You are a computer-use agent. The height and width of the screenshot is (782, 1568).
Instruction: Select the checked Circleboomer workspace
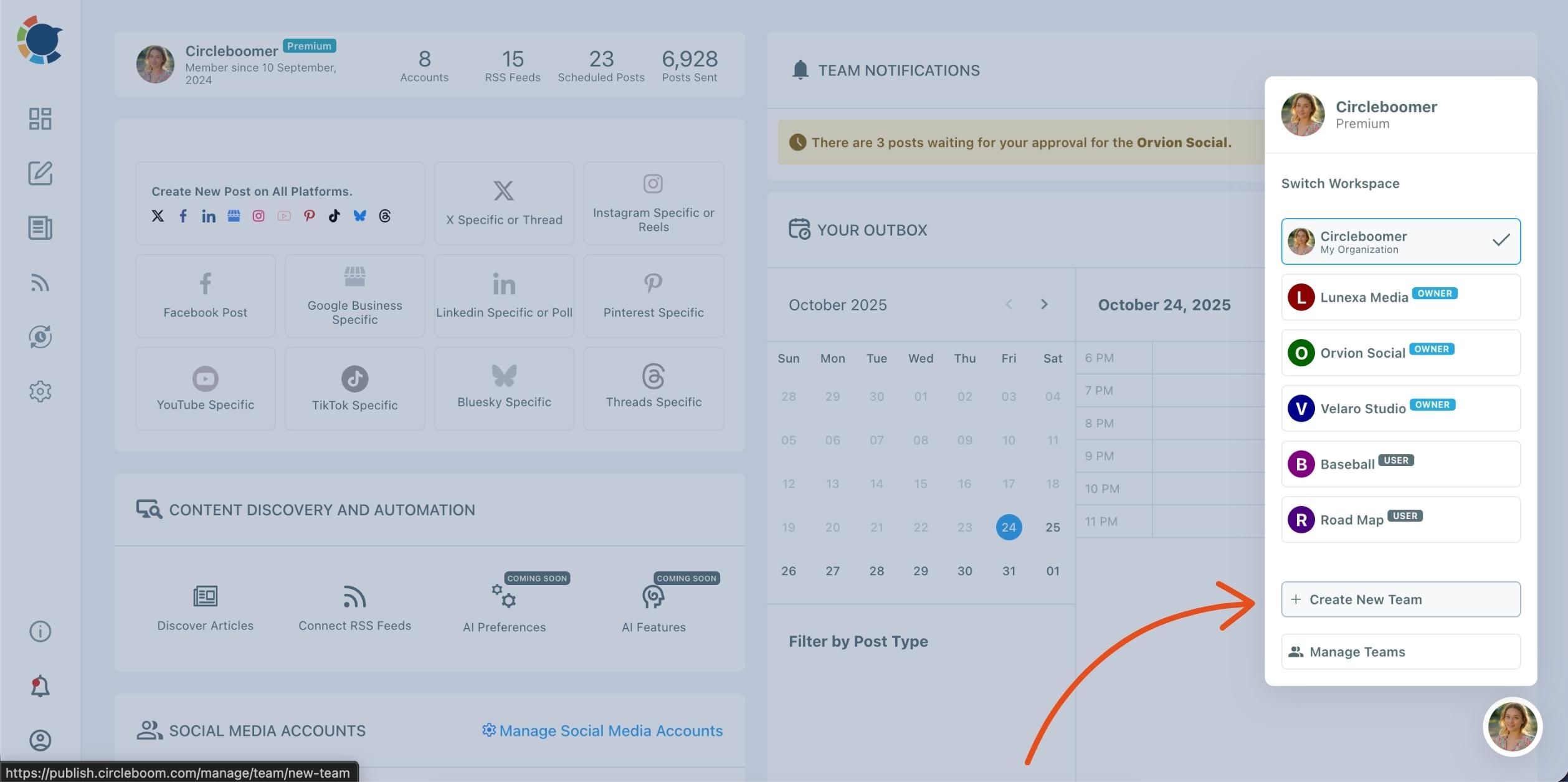(x=1400, y=241)
